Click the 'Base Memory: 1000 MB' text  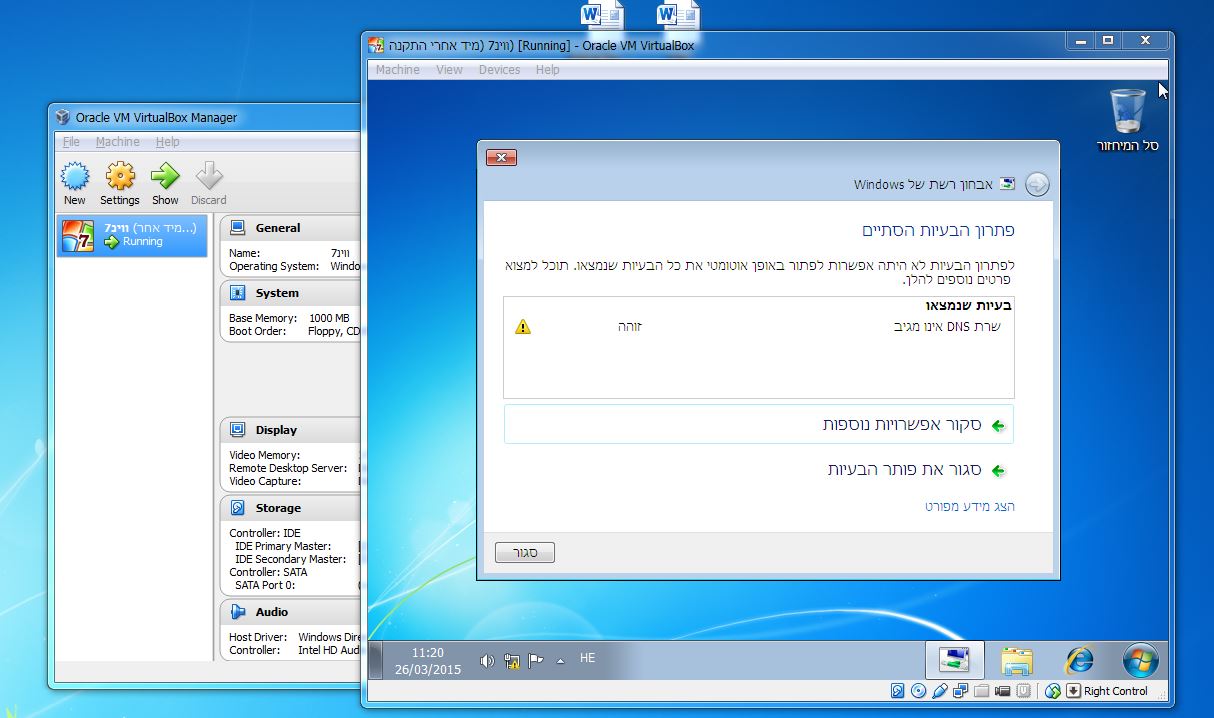[289, 318]
